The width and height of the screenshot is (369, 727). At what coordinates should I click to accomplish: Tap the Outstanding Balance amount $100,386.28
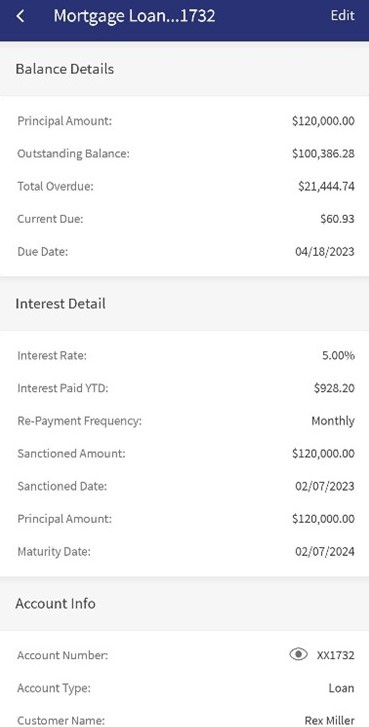324,153
